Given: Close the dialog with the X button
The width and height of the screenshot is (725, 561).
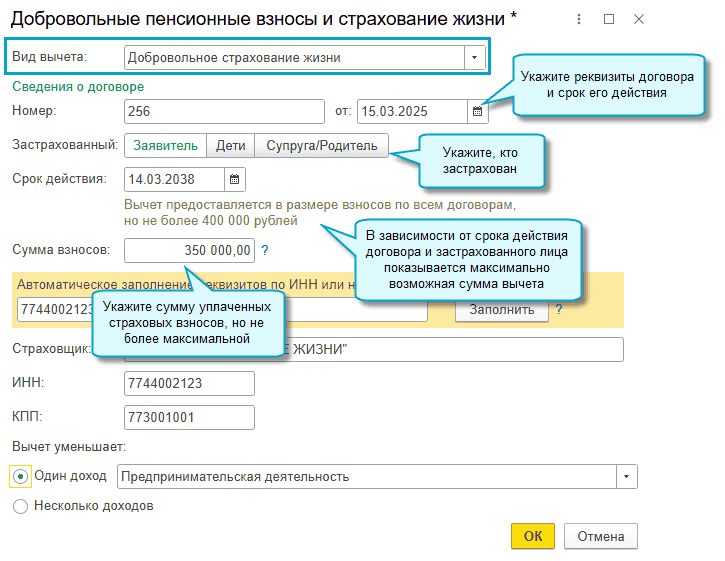Looking at the screenshot, I should 639,19.
